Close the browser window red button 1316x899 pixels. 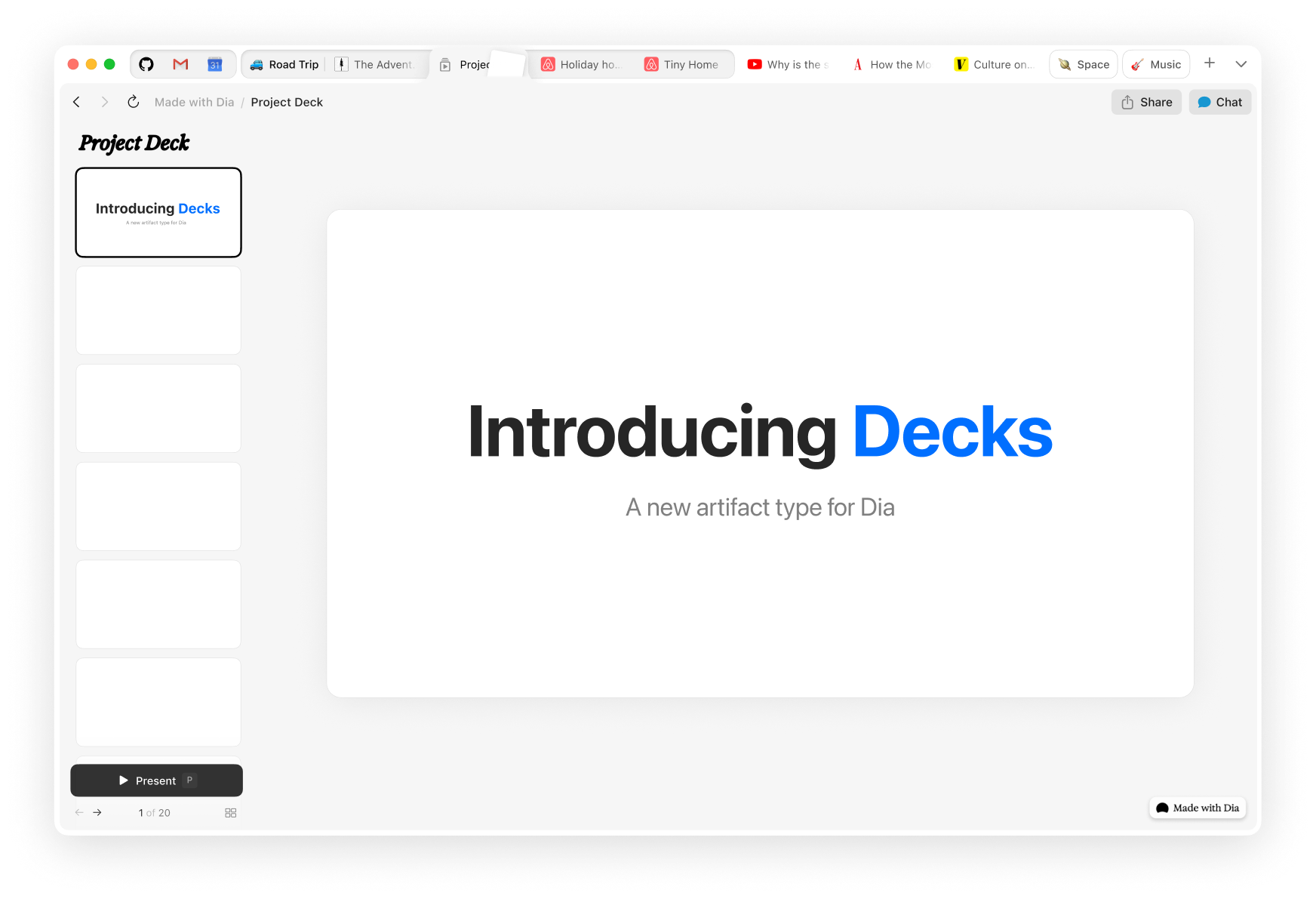click(73, 64)
